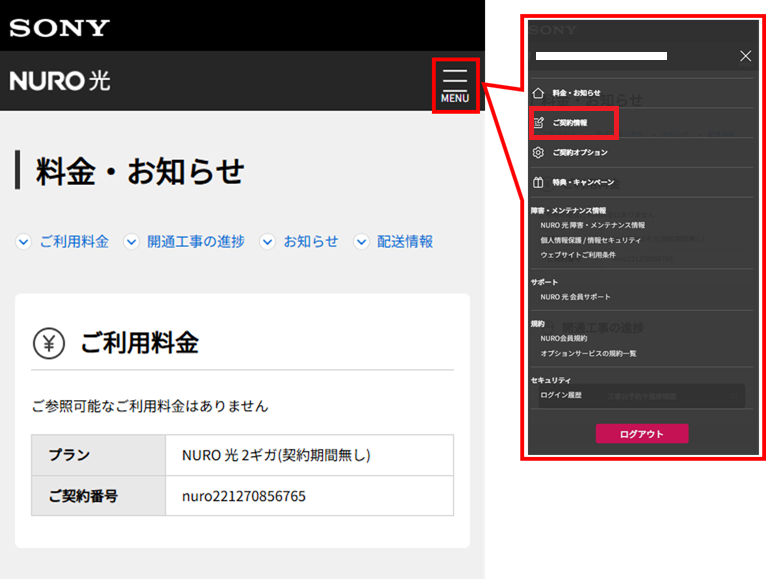766x579 pixels.
Task: Click the NURO 光 2ギガ(契約期間無し) plan cell
Action: [309, 455]
